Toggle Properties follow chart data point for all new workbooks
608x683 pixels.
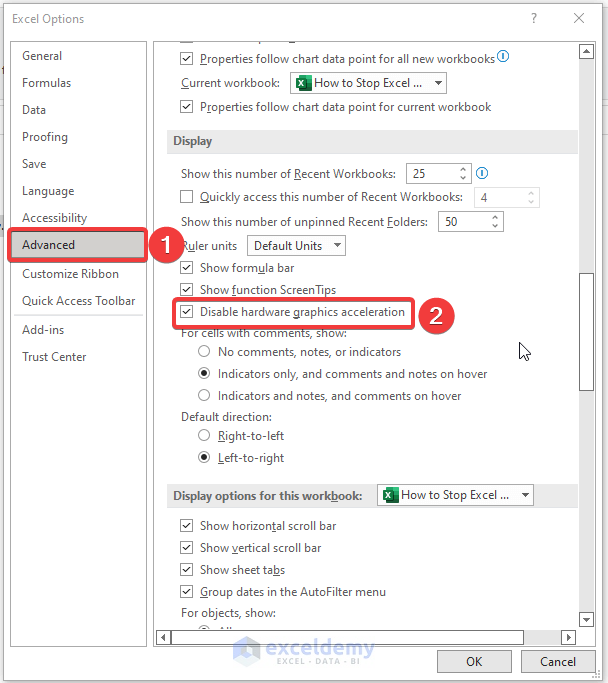[x=186, y=59]
